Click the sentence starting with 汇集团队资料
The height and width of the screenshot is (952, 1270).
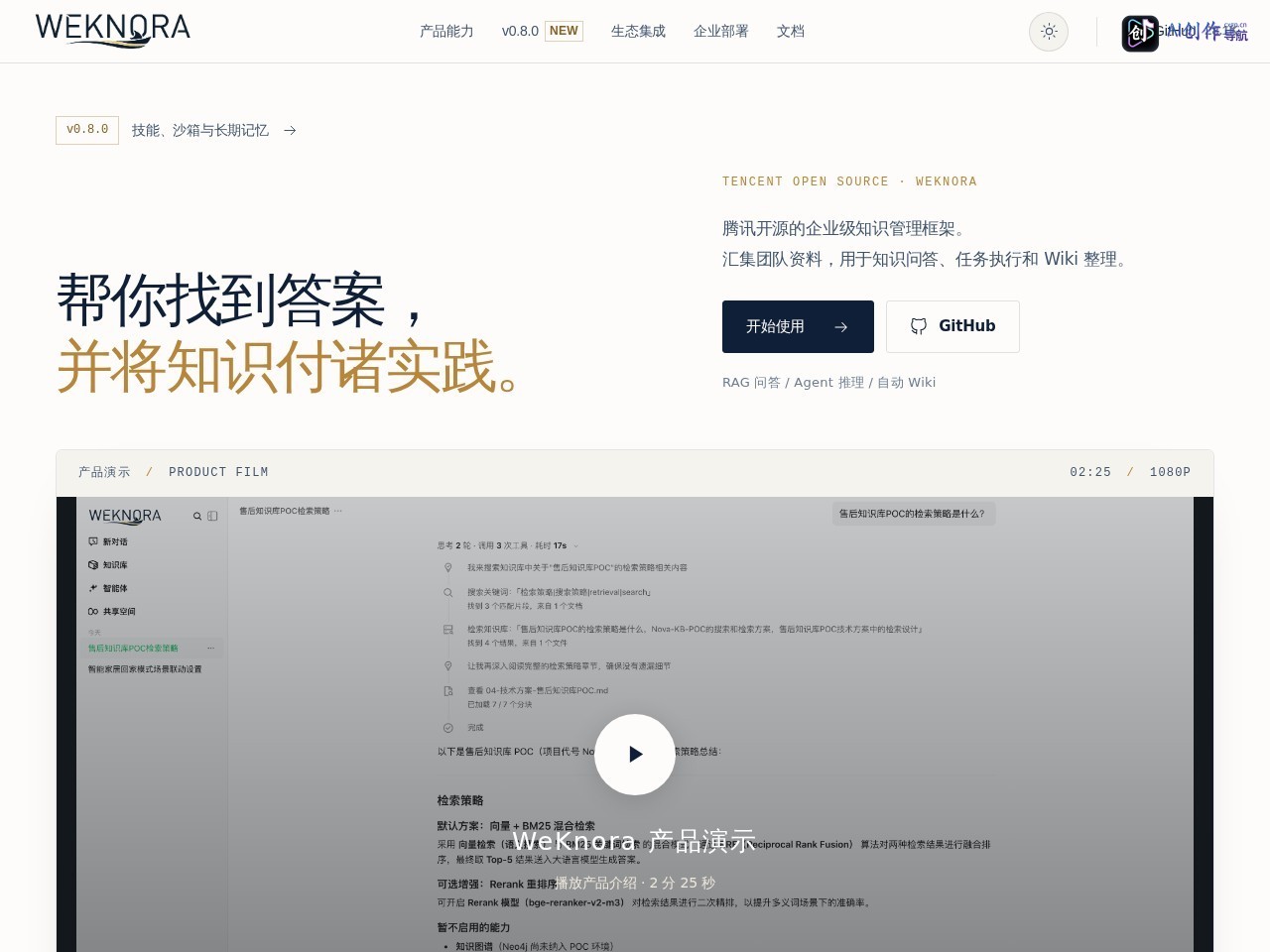coord(928,259)
